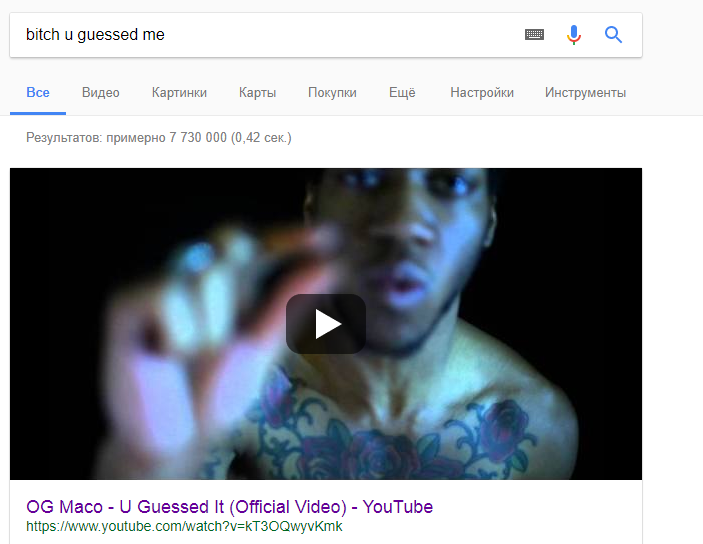
Task: Go to the Карты tab
Action: [x=257, y=93]
